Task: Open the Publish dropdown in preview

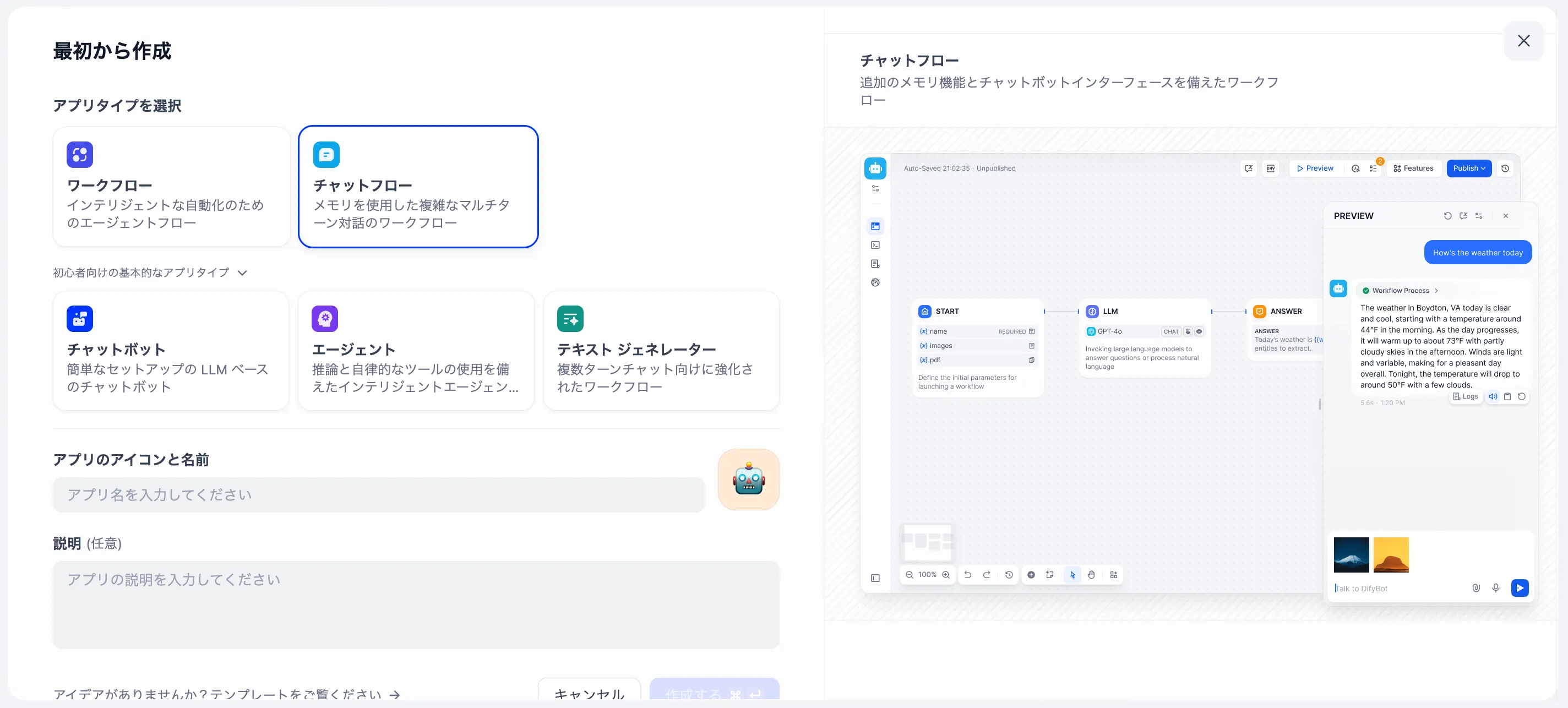Action: [x=1469, y=168]
